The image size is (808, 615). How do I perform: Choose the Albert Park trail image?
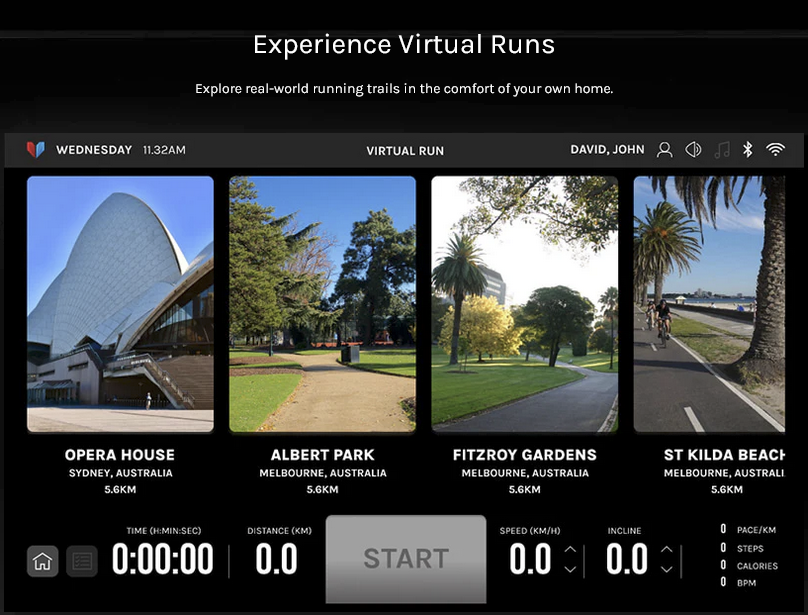pyautogui.click(x=322, y=304)
